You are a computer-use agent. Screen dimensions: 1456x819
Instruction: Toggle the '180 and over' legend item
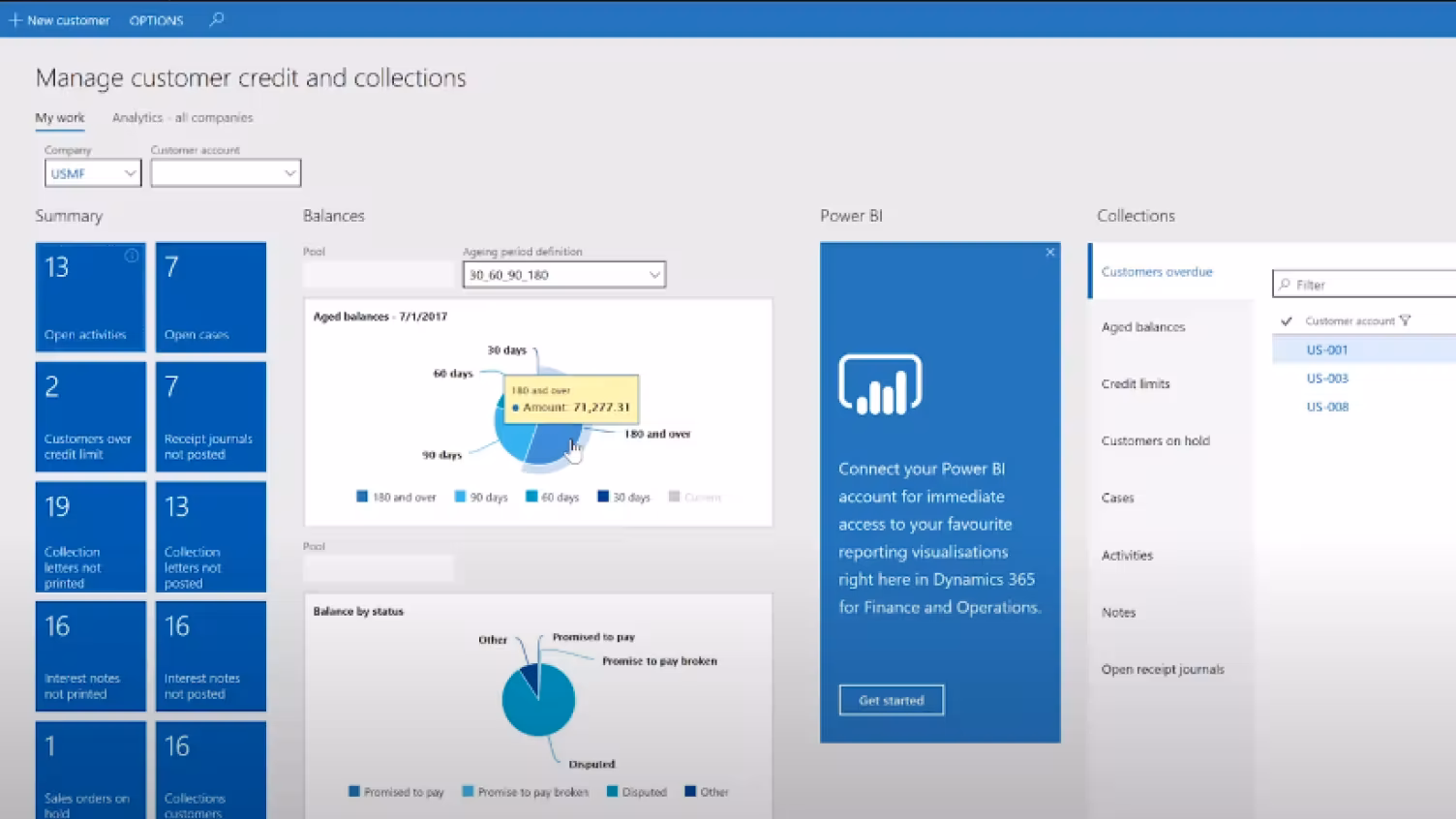(x=396, y=498)
